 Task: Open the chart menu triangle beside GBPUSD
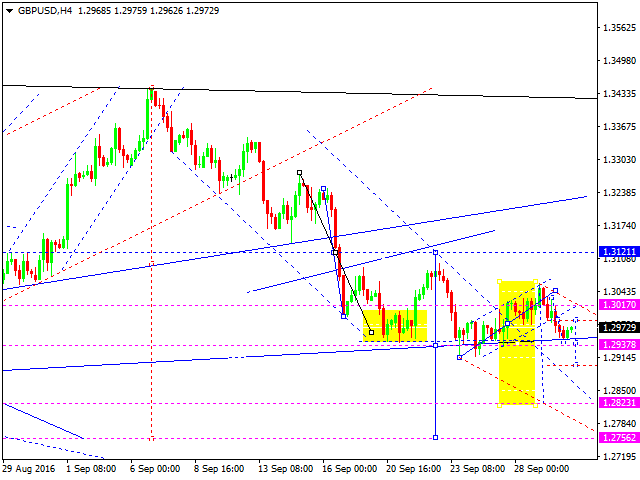pos(9,11)
